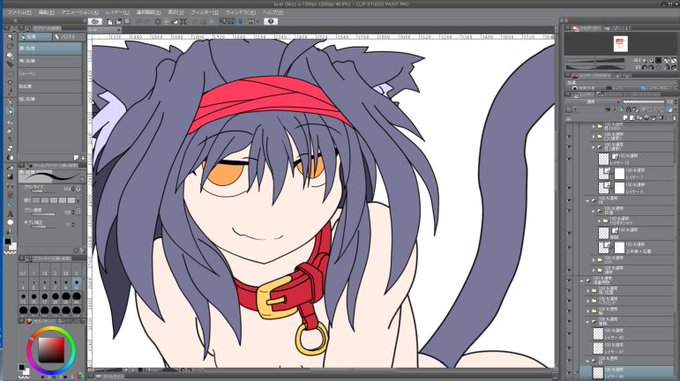This screenshot has height=381, width=680.
Task: Select the Gradient tool
Action: pyautogui.click(x=10, y=177)
